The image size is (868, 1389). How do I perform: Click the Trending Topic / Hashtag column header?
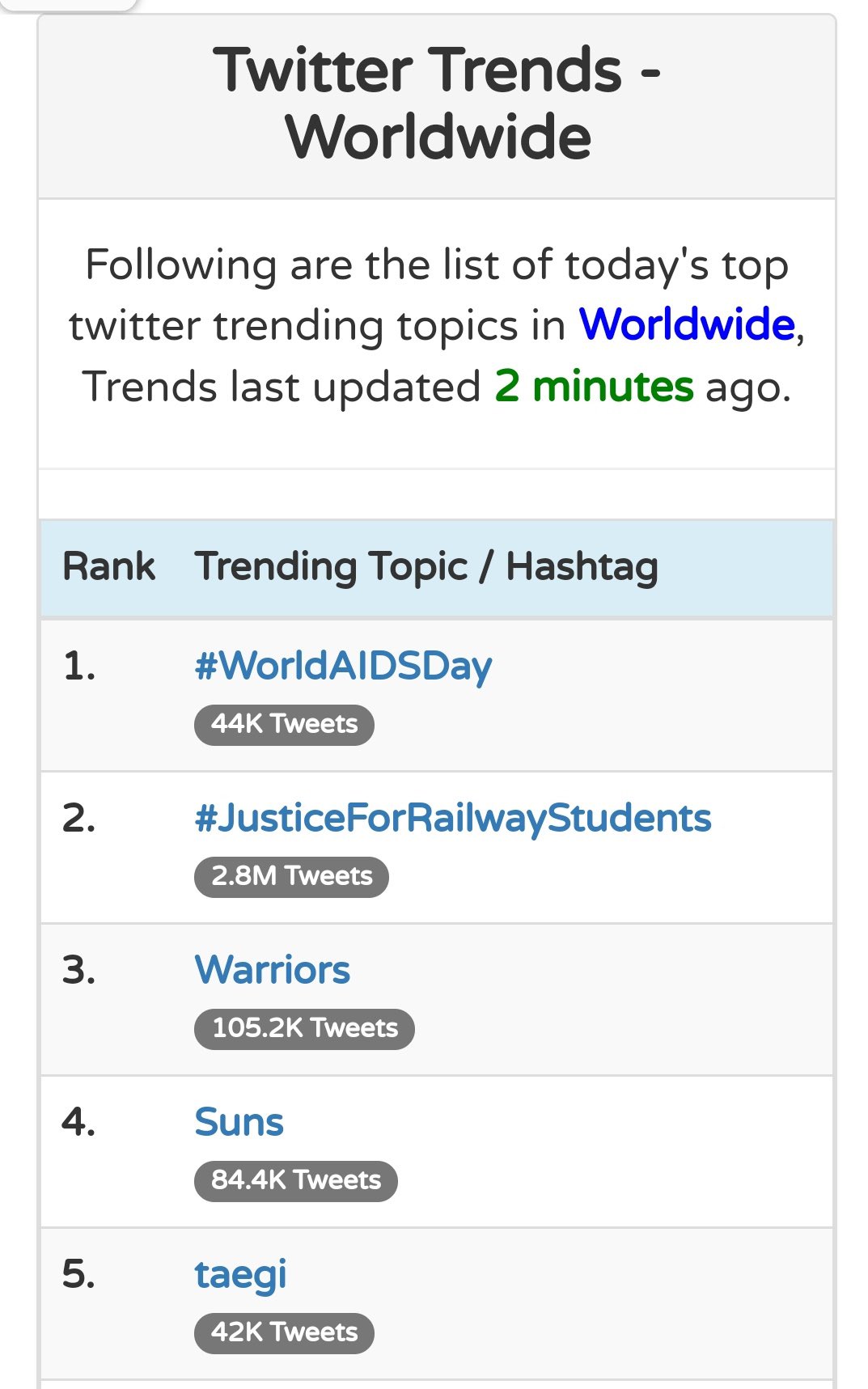[x=426, y=566]
